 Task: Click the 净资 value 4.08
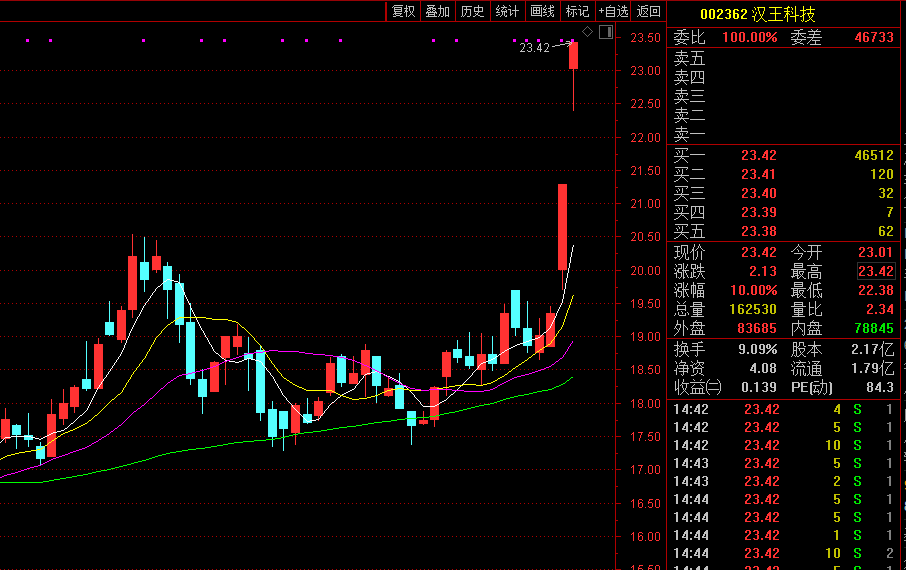point(763,369)
